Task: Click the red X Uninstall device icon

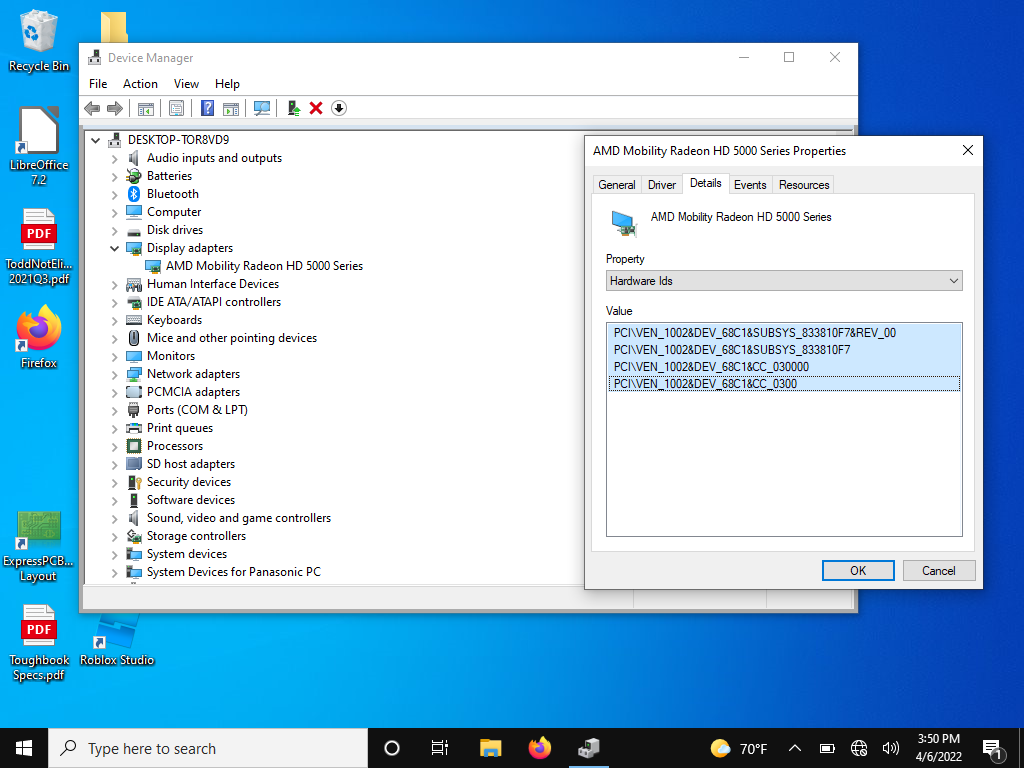Action: click(316, 108)
